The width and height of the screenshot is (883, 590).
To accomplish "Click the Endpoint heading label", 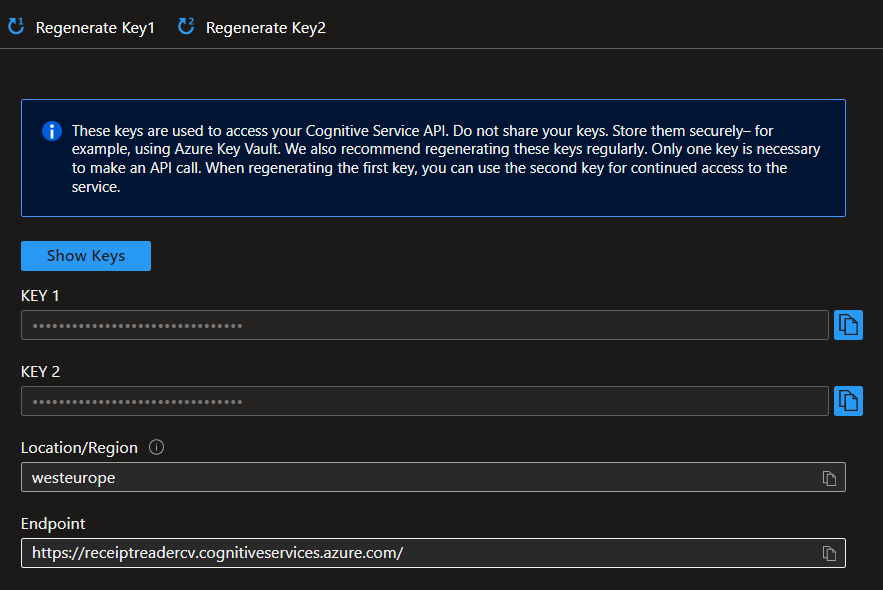I will point(53,524).
